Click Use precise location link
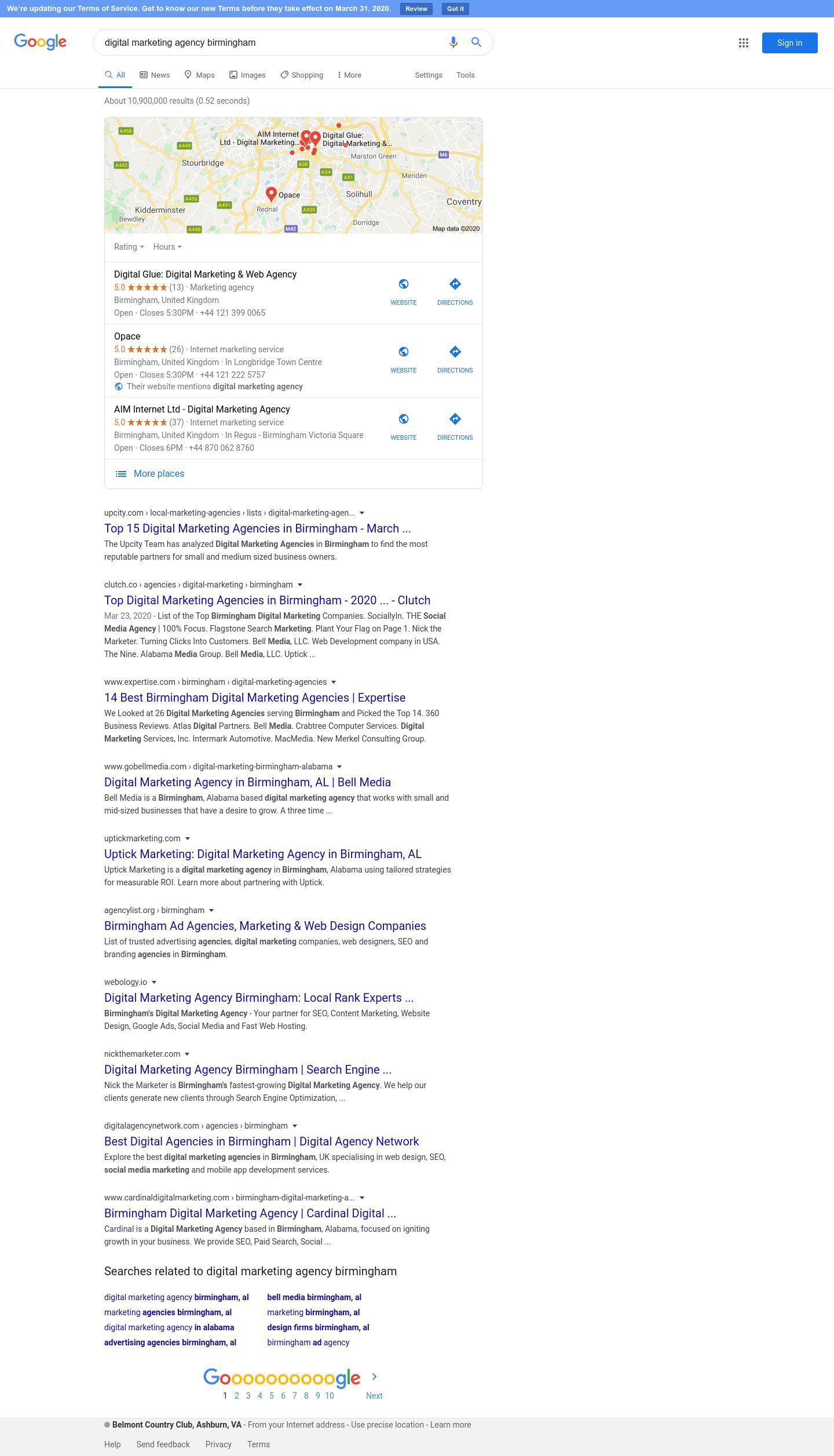 click(387, 1425)
